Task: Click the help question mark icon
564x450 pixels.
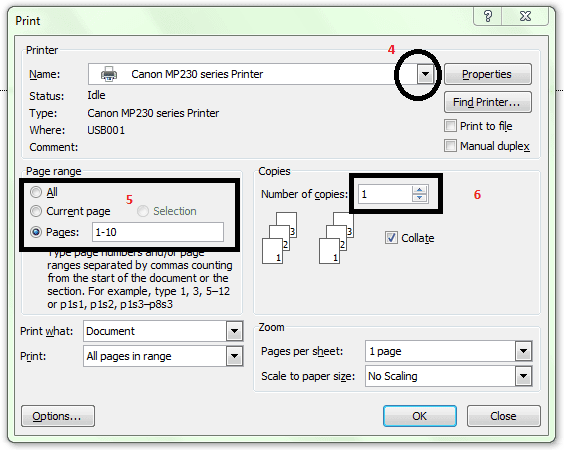Action: pos(488,16)
